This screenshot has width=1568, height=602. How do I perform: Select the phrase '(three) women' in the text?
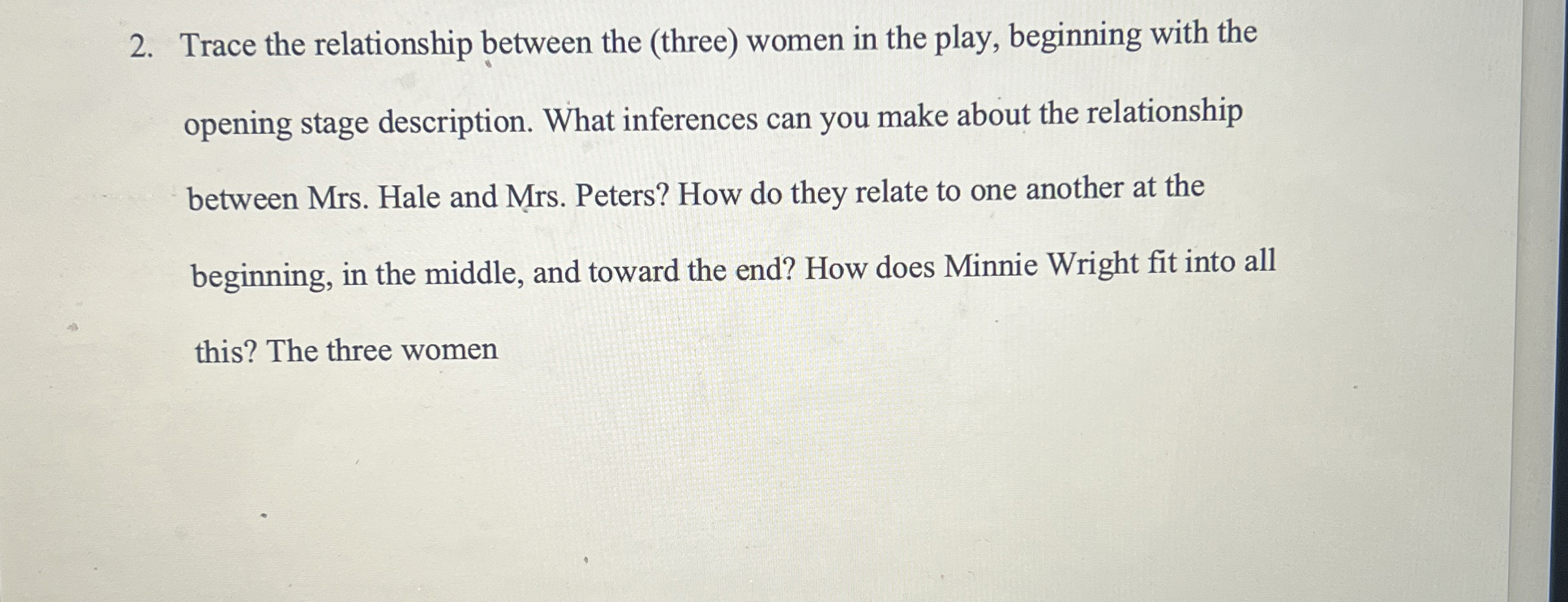point(749,42)
